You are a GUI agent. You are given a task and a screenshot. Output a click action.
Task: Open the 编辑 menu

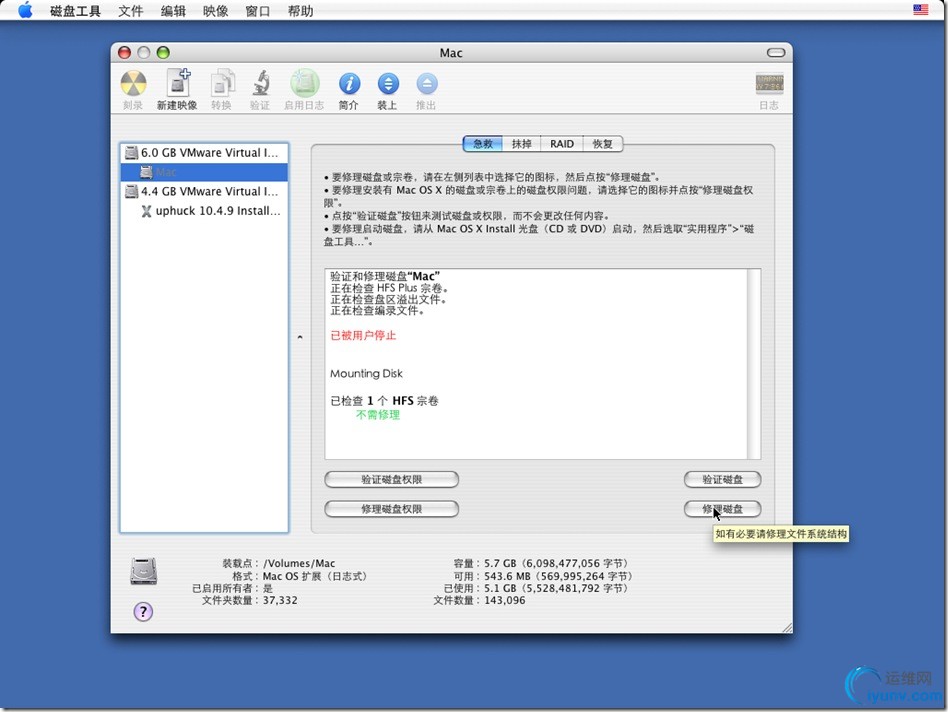[x=173, y=11]
